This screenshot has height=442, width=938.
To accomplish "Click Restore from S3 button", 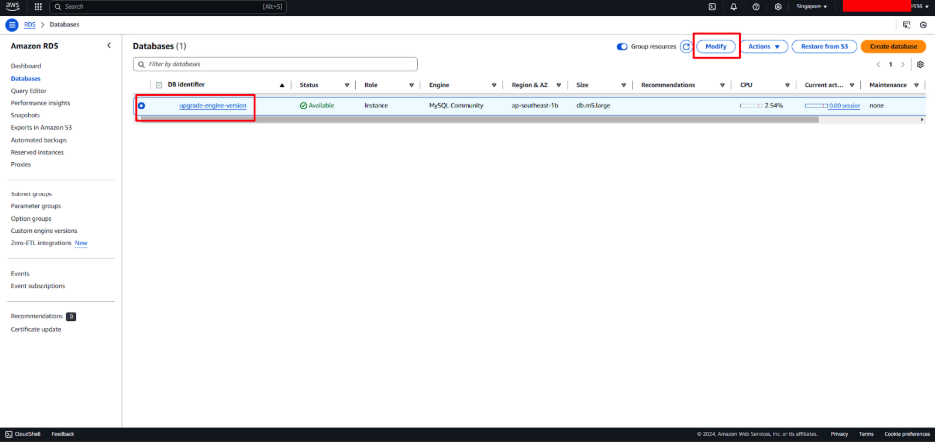I will [x=824, y=47].
